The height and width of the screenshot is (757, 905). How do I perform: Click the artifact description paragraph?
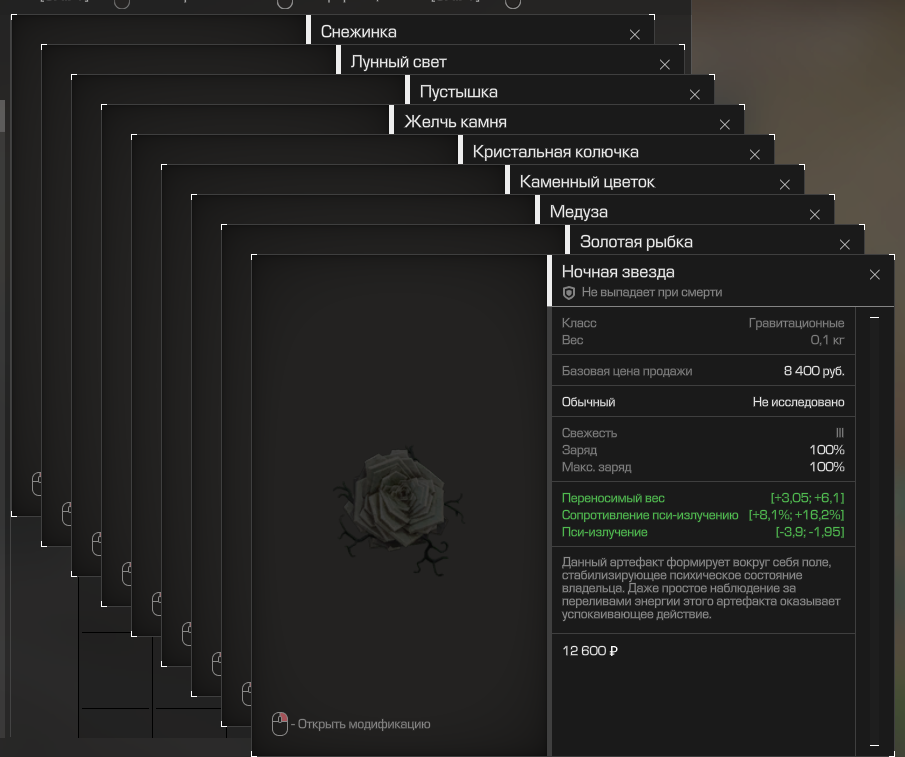[x=701, y=588]
